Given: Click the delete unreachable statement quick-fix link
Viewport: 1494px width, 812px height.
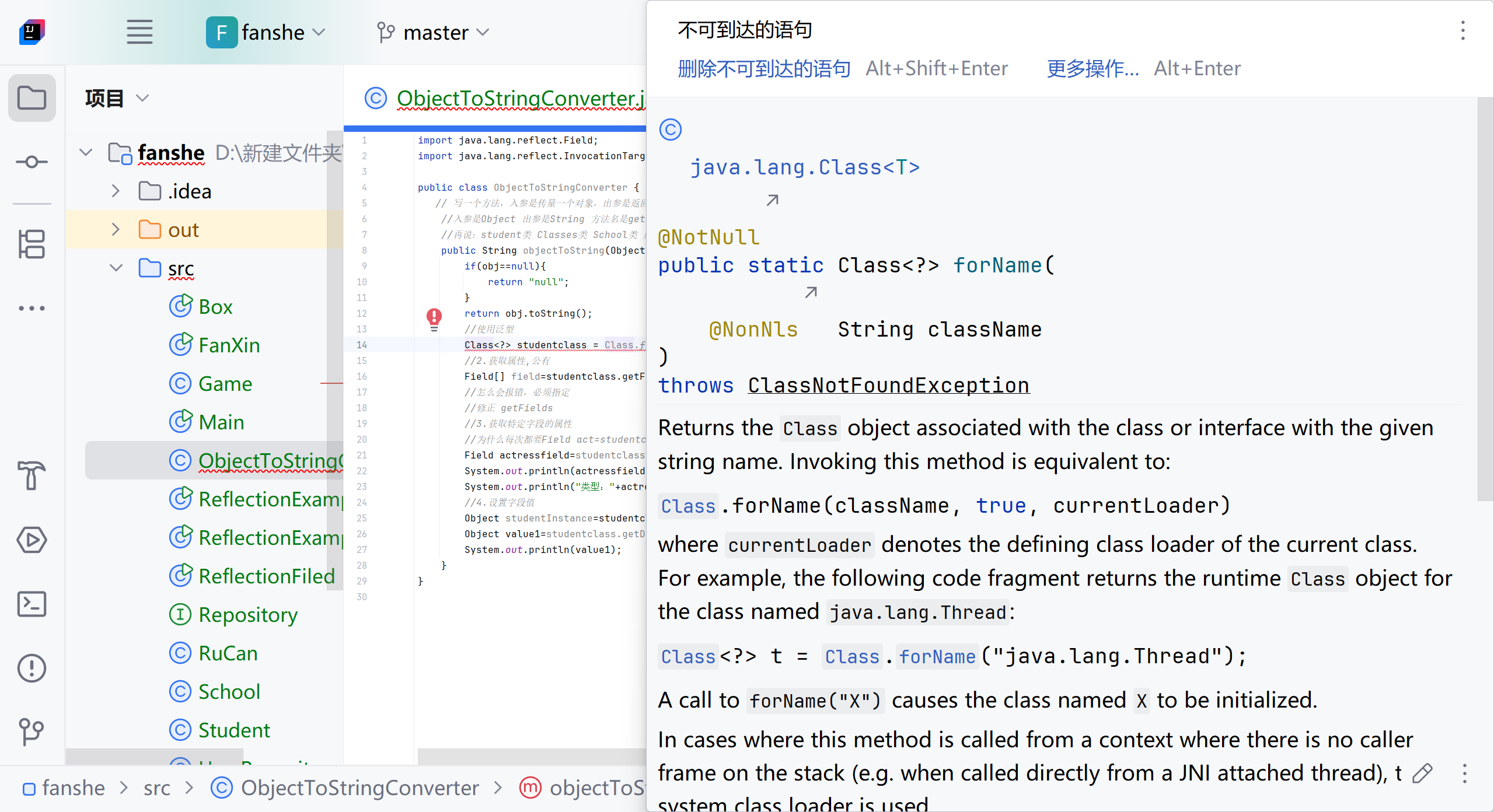Looking at the screenshot, I should click(x=763, y=69).
